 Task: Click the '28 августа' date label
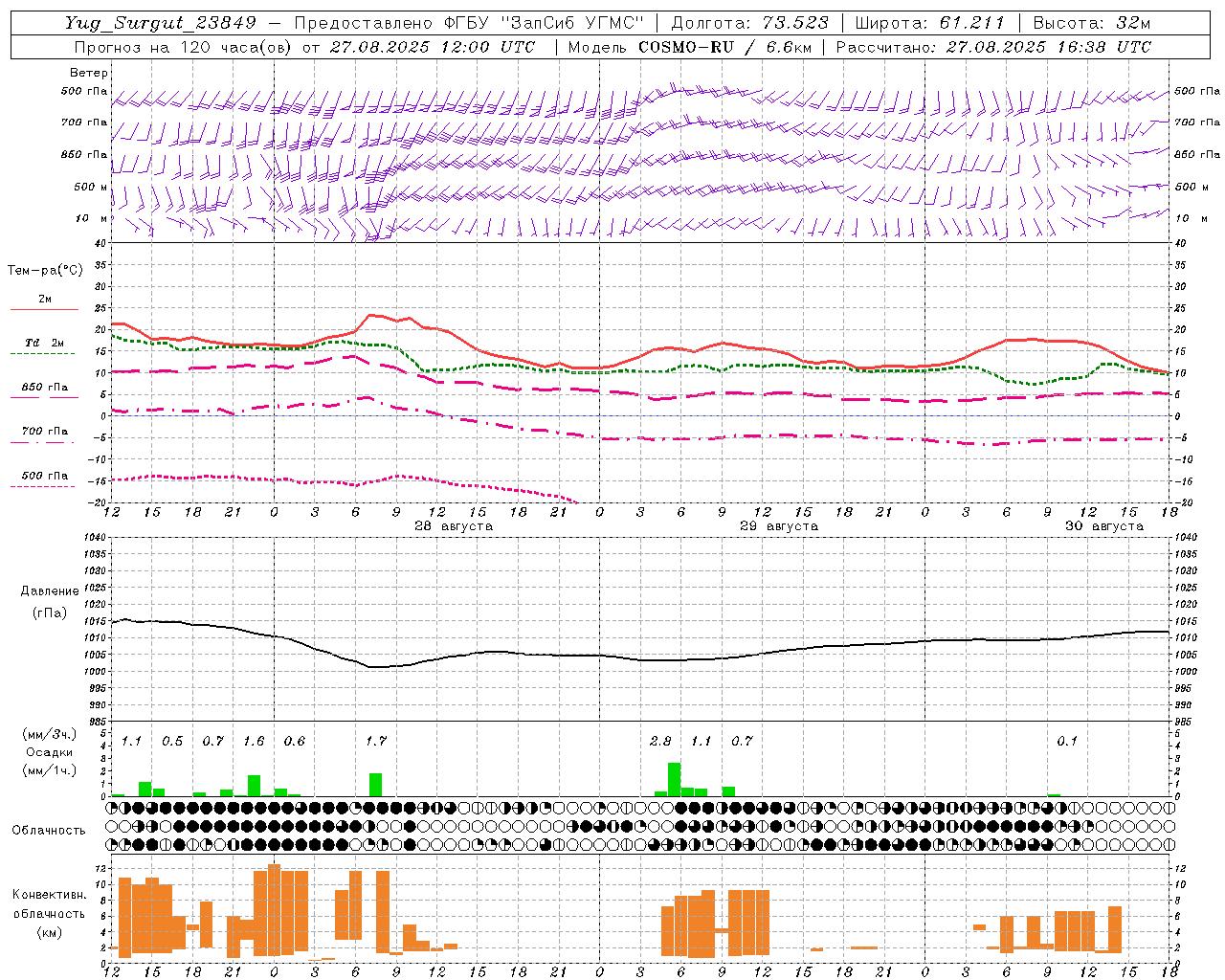(454, 526)
